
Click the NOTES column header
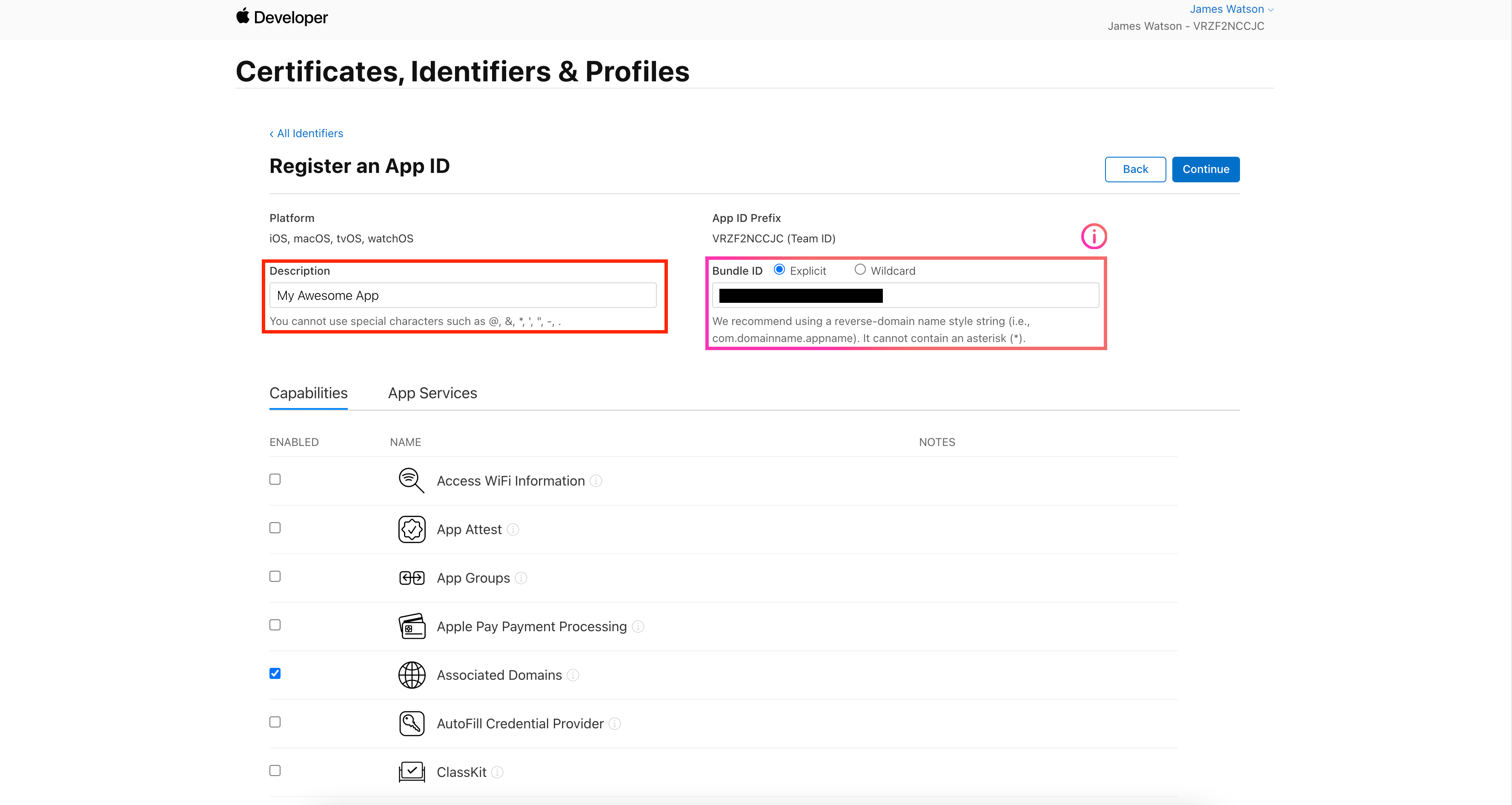pyautogui.click(x=937, y=442)
